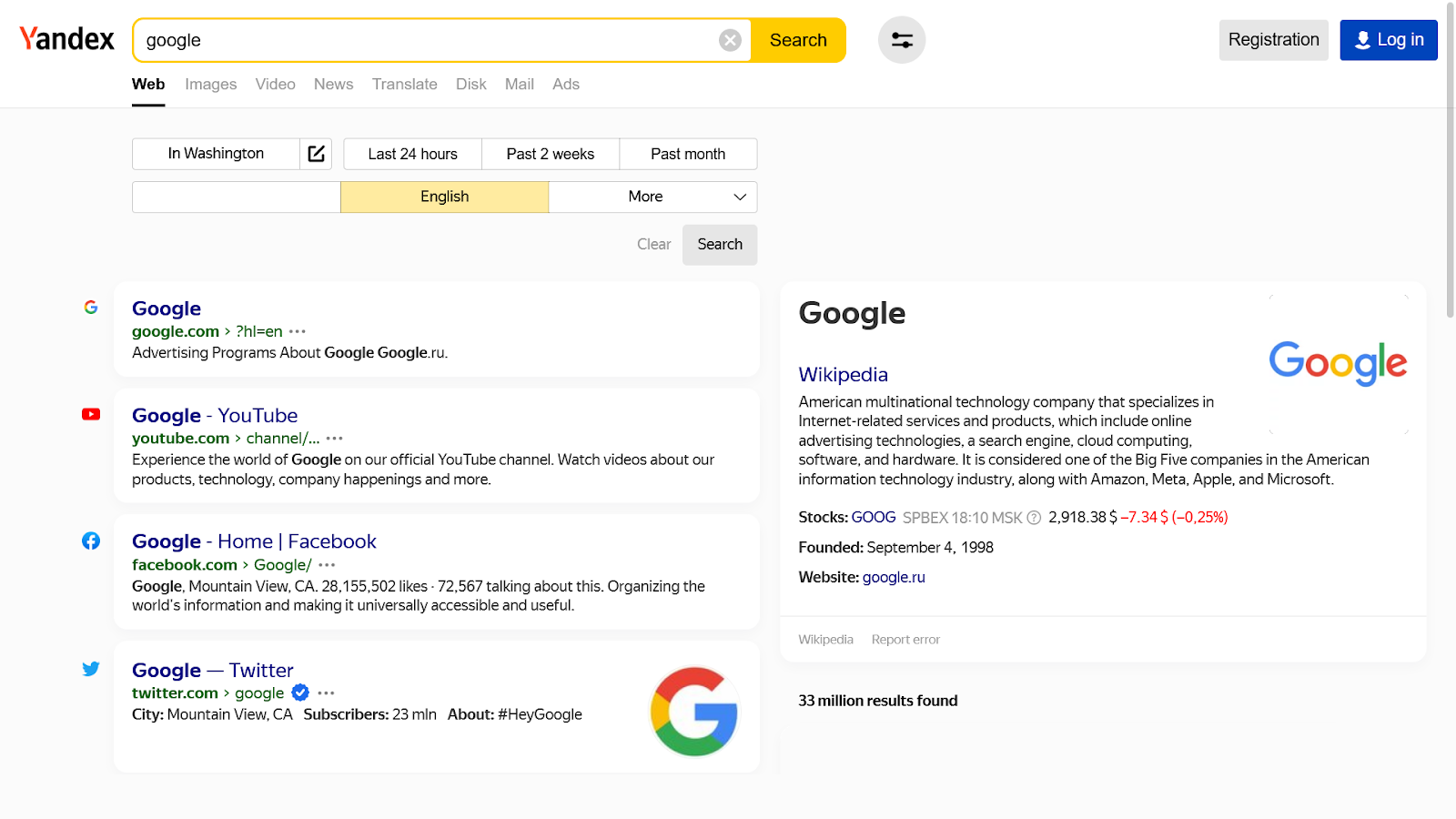
Task: Switch to the Video tab
Action: (276, 84)
